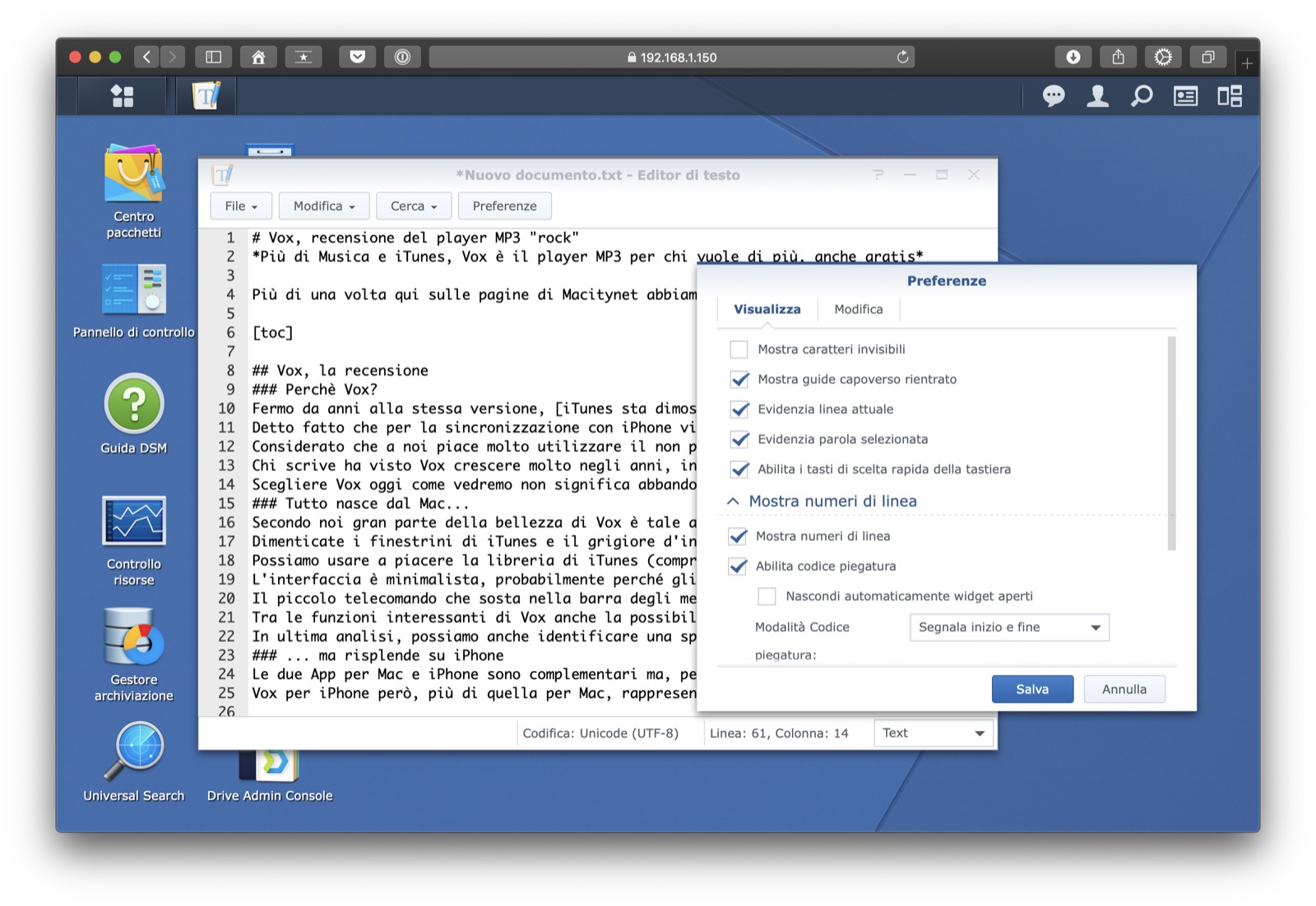Go forward in Safari browser
1316x906 pixels.
pos(172,57)
